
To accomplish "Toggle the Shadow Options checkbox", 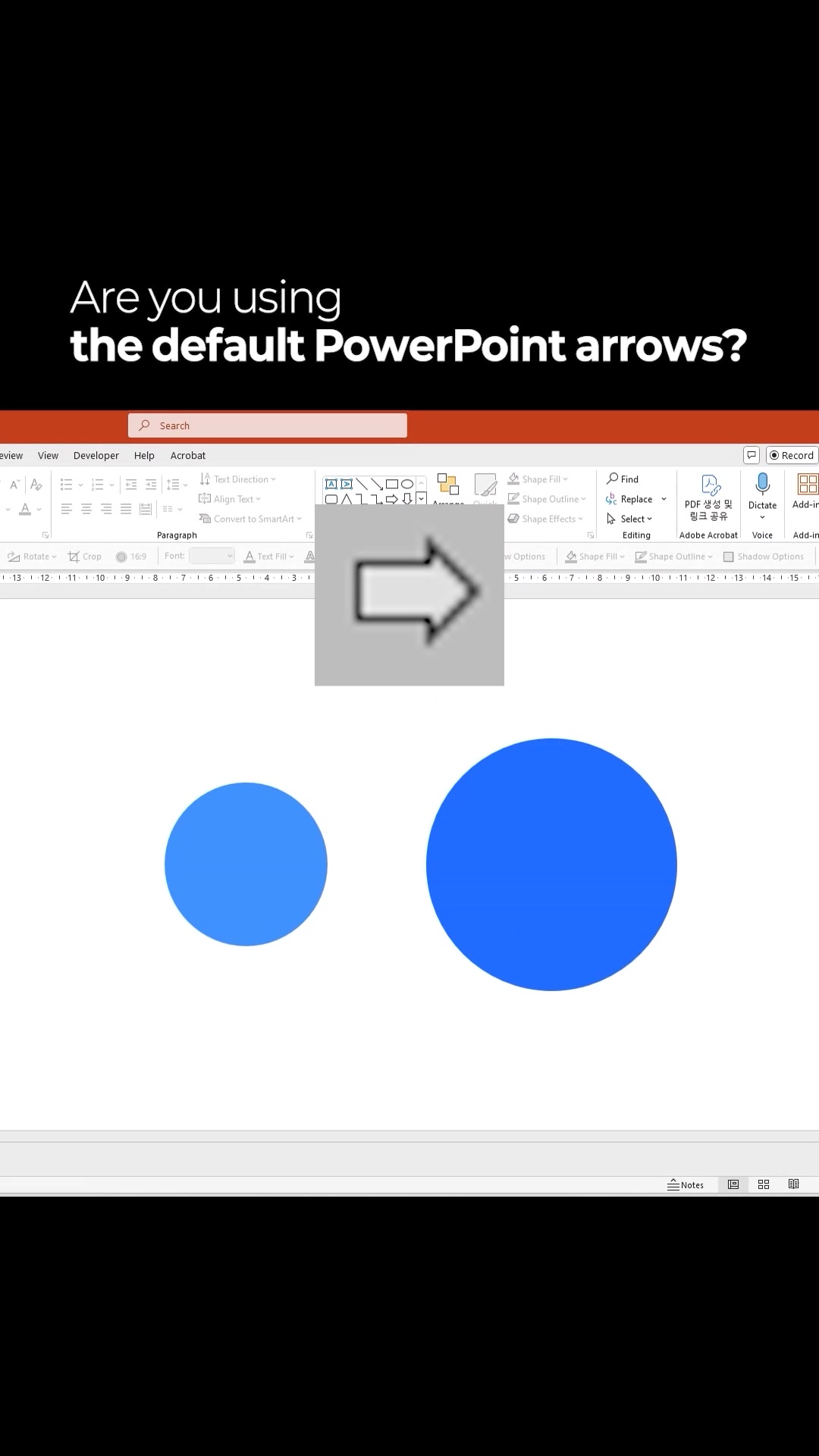I will coord(729,557).
